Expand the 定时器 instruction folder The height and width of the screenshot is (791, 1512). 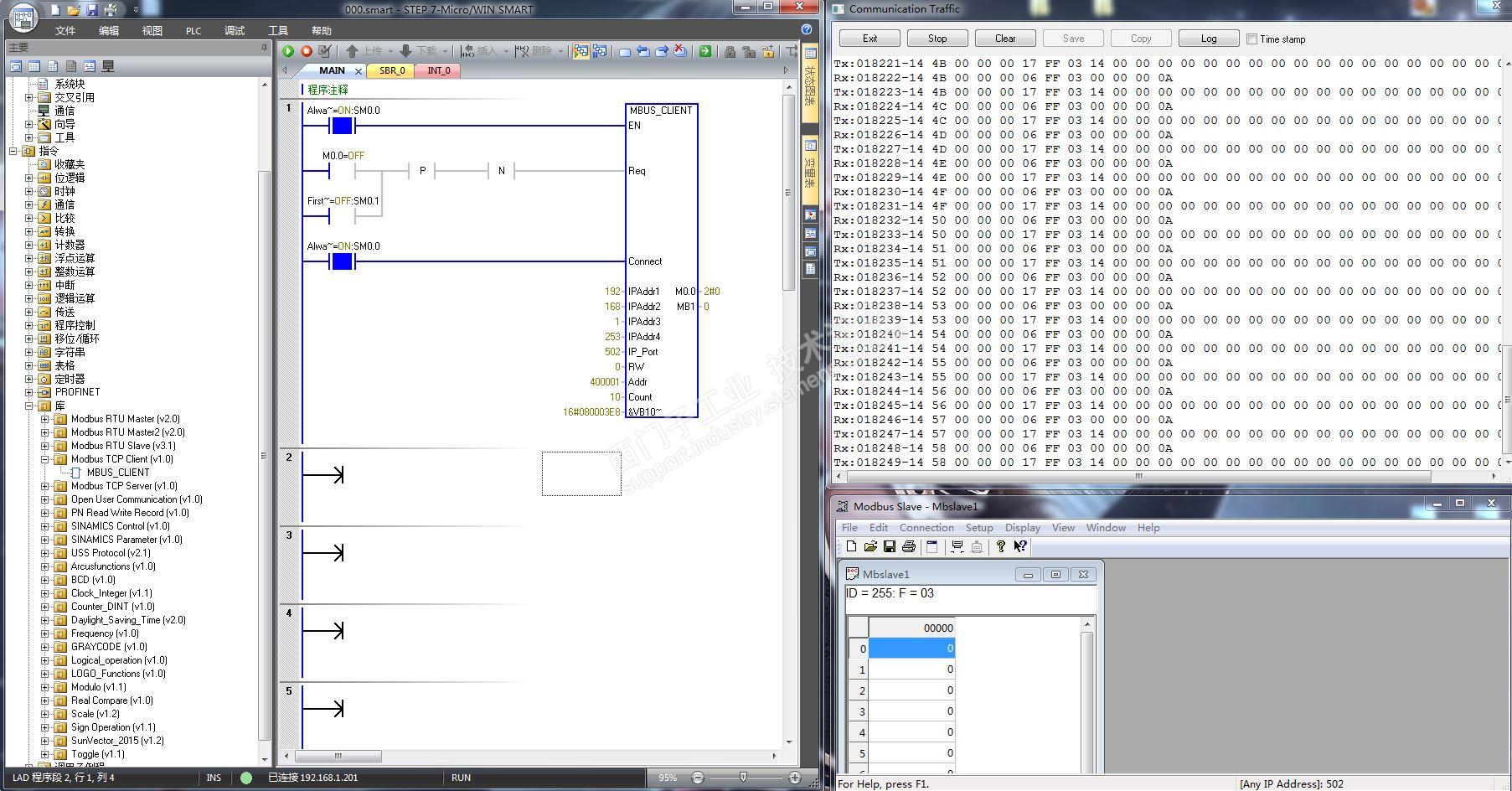29,379
